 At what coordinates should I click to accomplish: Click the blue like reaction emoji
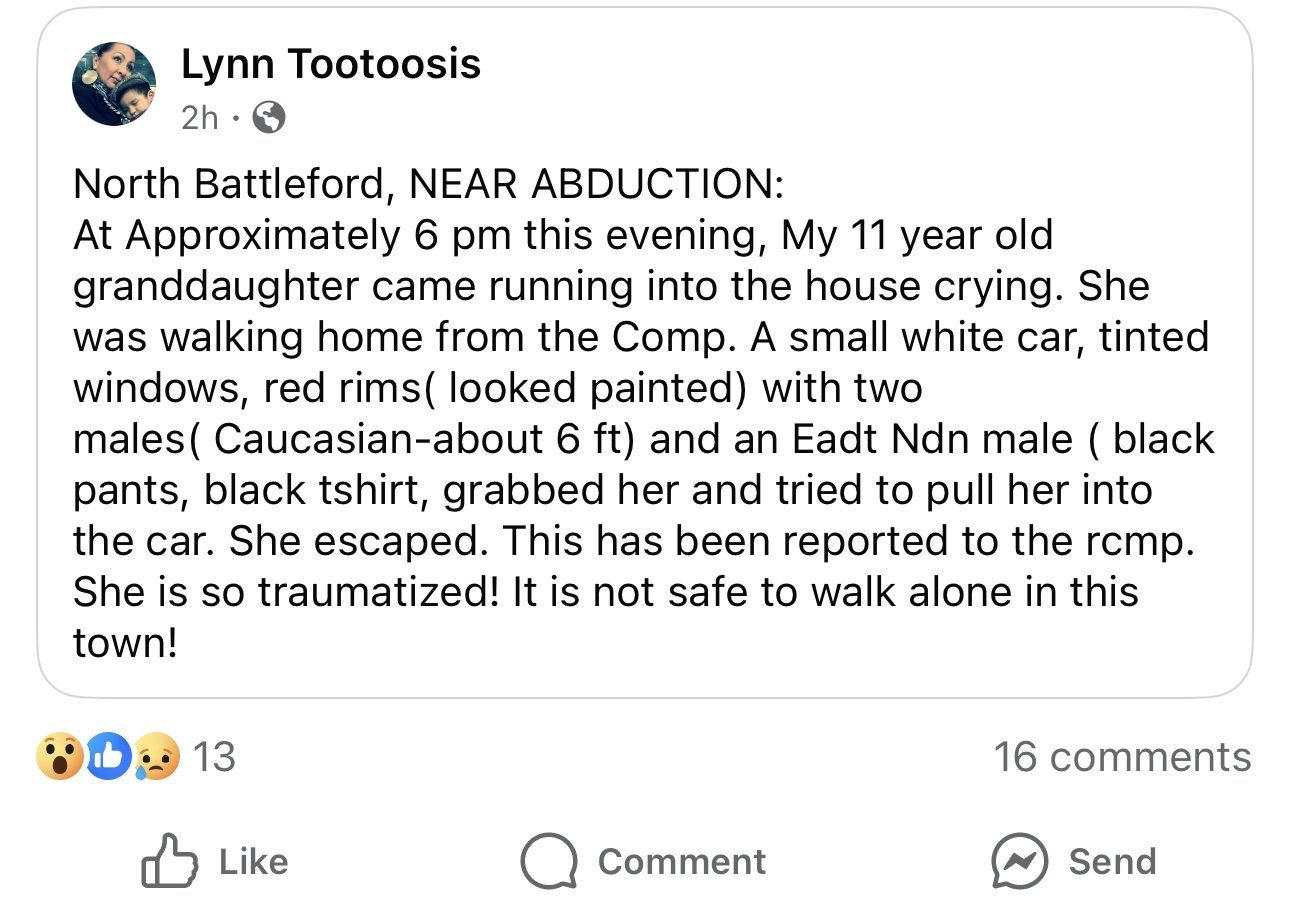point(107,757)
